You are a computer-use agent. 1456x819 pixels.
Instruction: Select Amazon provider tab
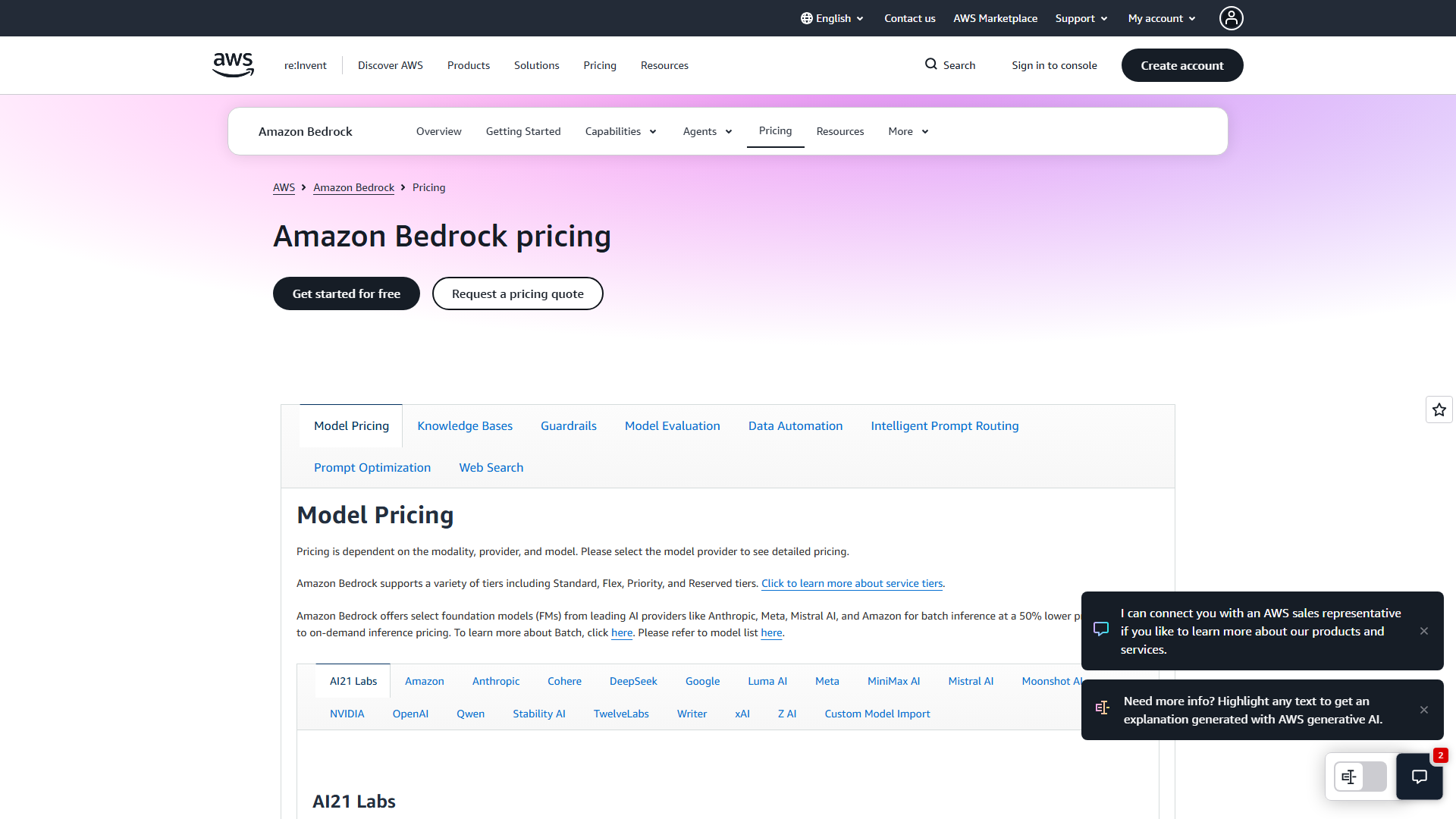coord(424,681)
